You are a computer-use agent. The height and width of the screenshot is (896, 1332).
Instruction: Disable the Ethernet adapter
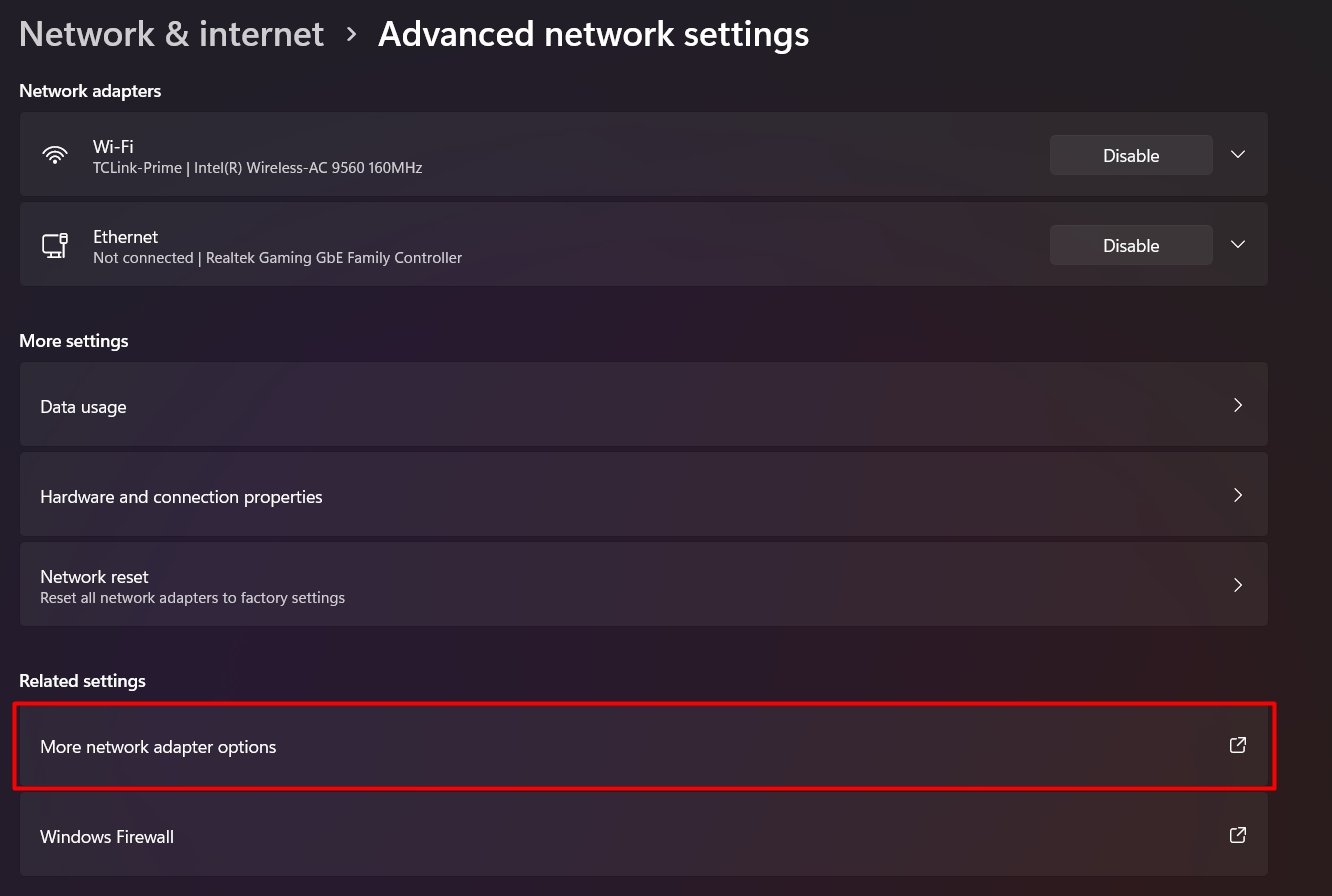click(1130, 245)
